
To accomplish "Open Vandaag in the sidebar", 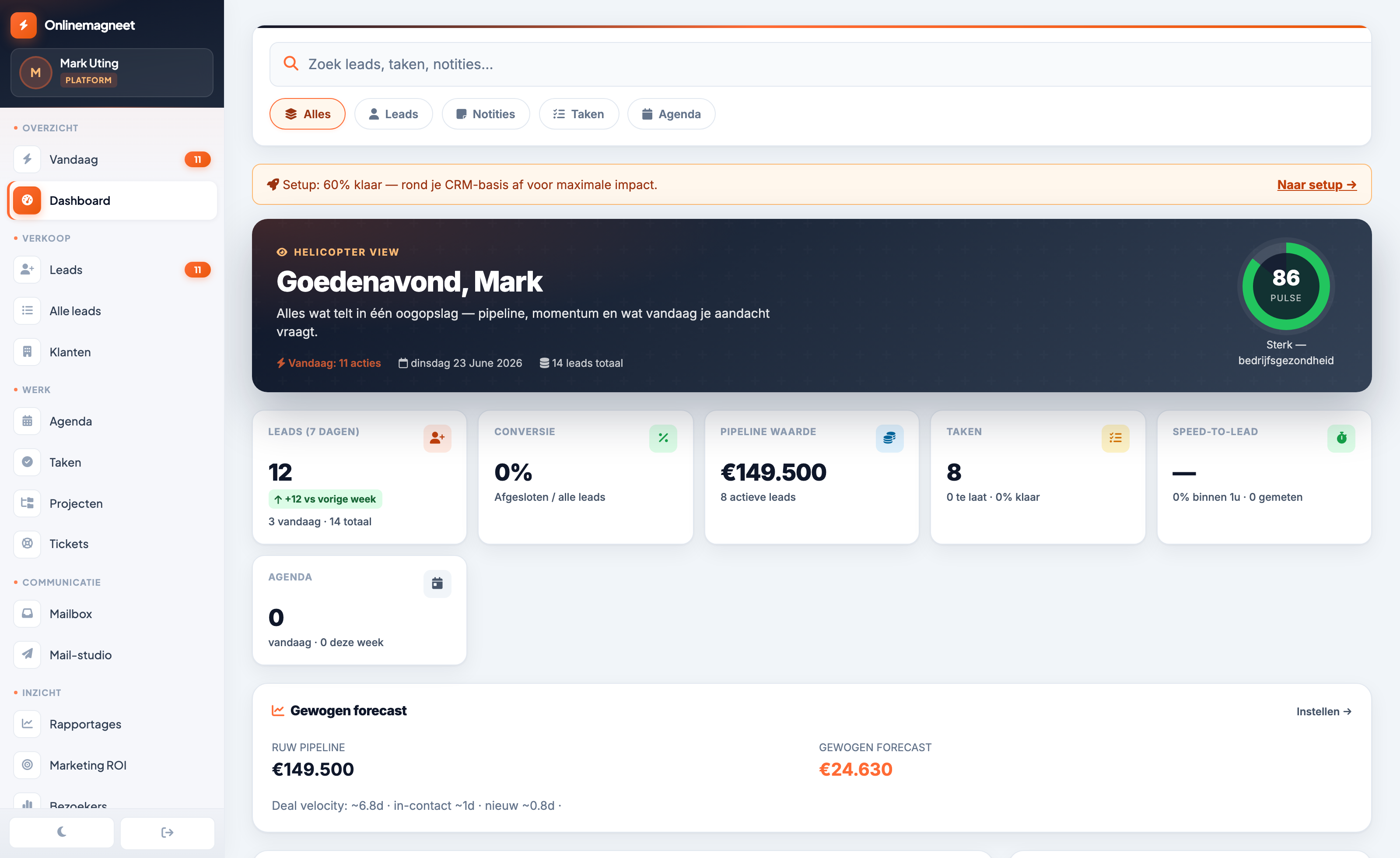I will coord(112,159).
